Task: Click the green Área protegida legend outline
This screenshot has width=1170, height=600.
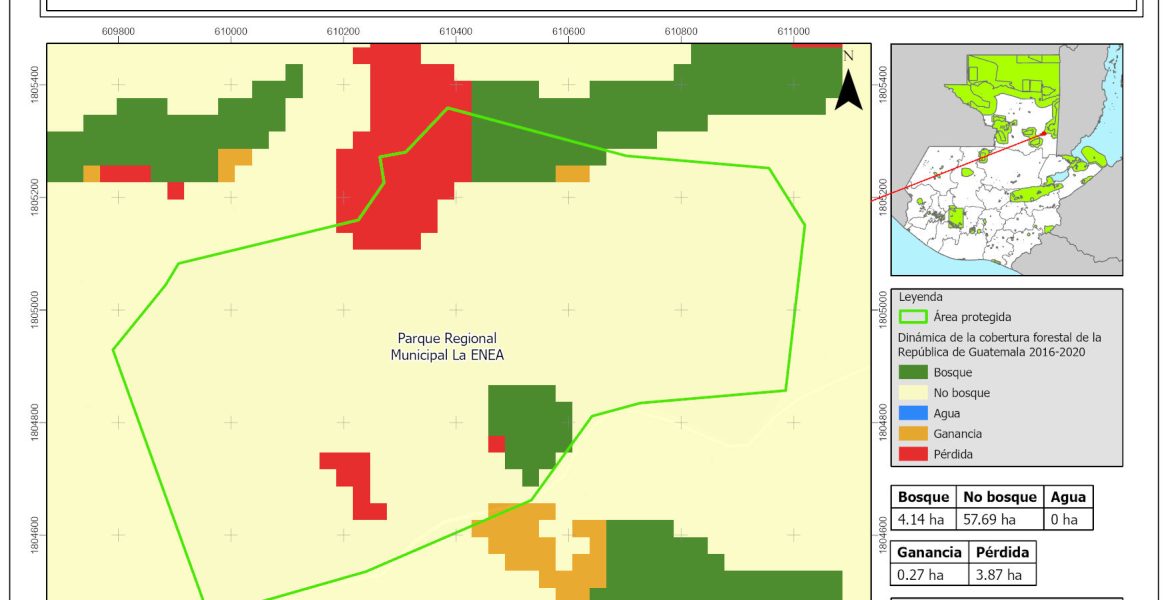Action: click(912, 317)
